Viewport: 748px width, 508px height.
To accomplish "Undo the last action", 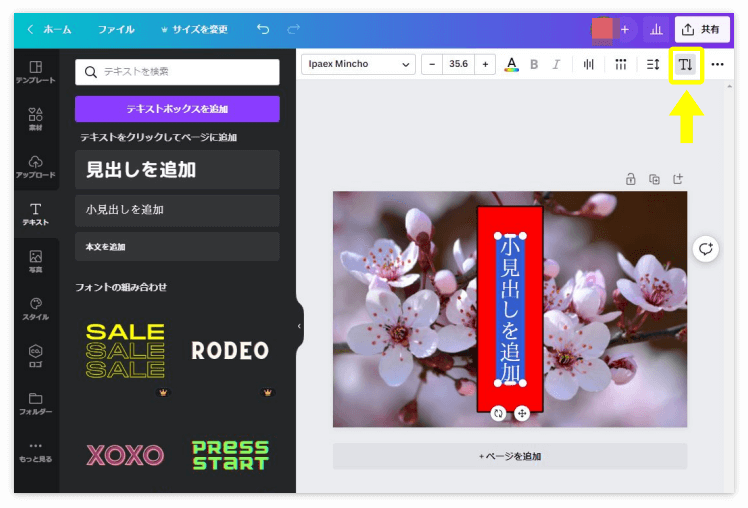I will click(263, 29).
